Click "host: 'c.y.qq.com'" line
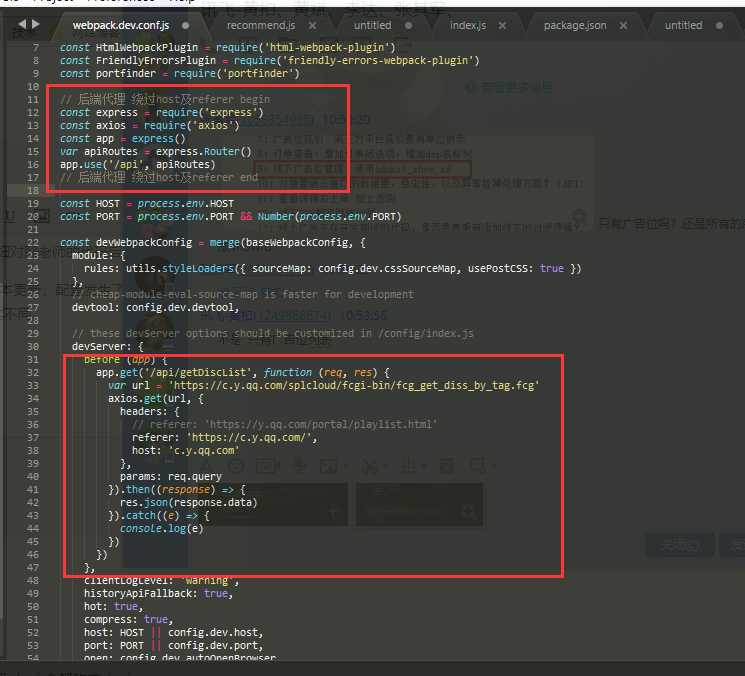Image resolution: width=745 pixels, height=676 pixels. (186, 450)
